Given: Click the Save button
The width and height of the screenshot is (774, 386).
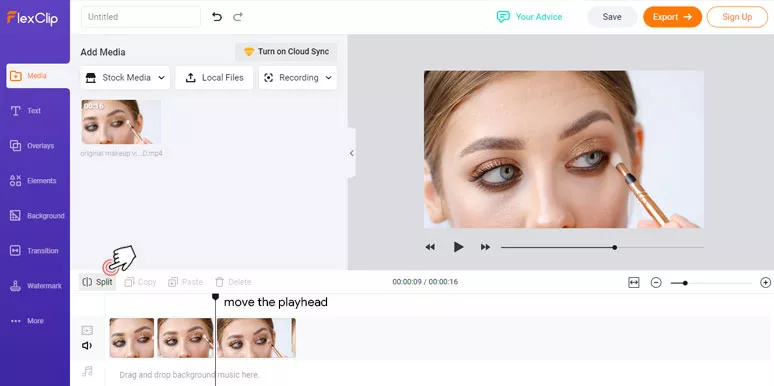Looking at the screenshot, I should [x=612, y=17].
